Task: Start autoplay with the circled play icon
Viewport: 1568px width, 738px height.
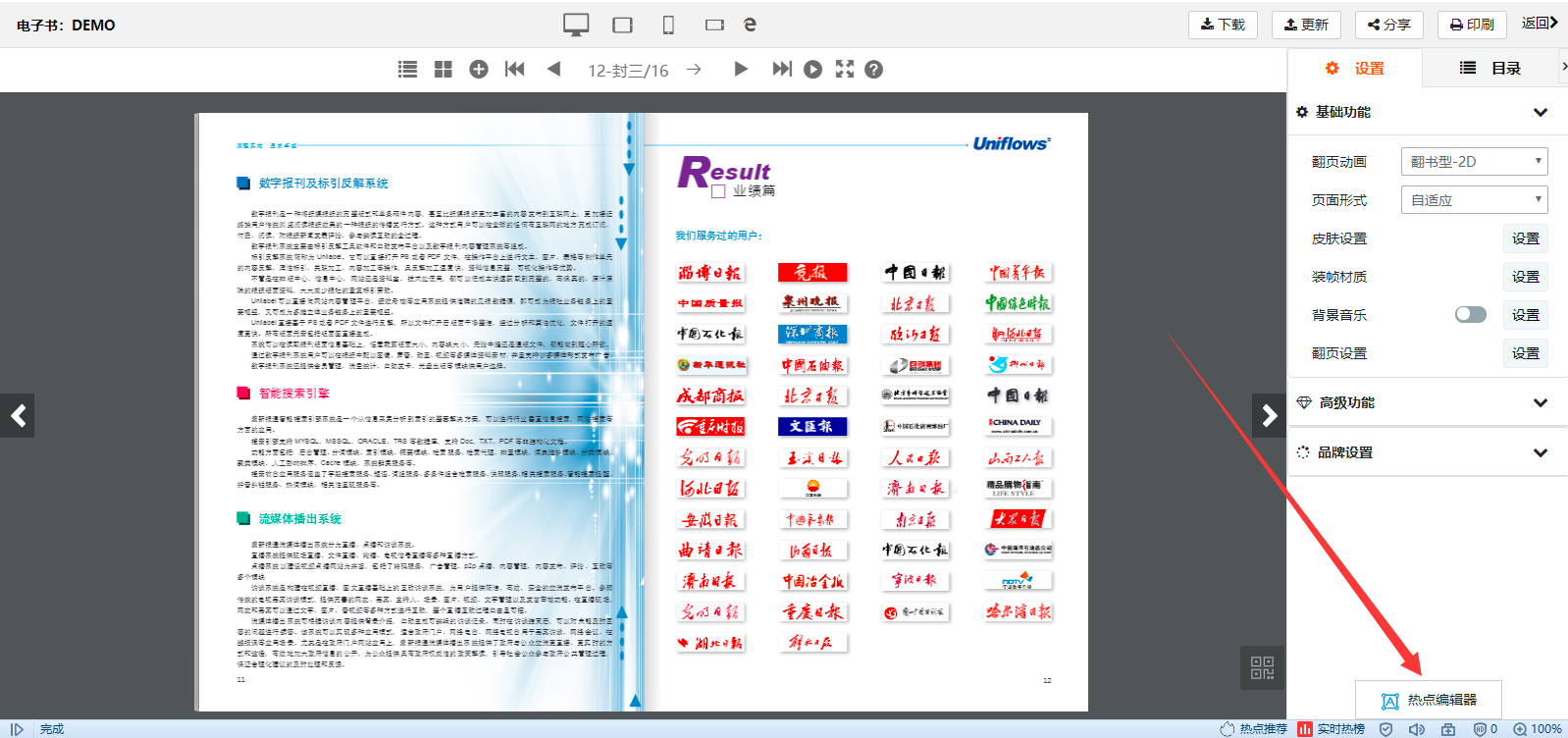Action: [x=812, y=69]
